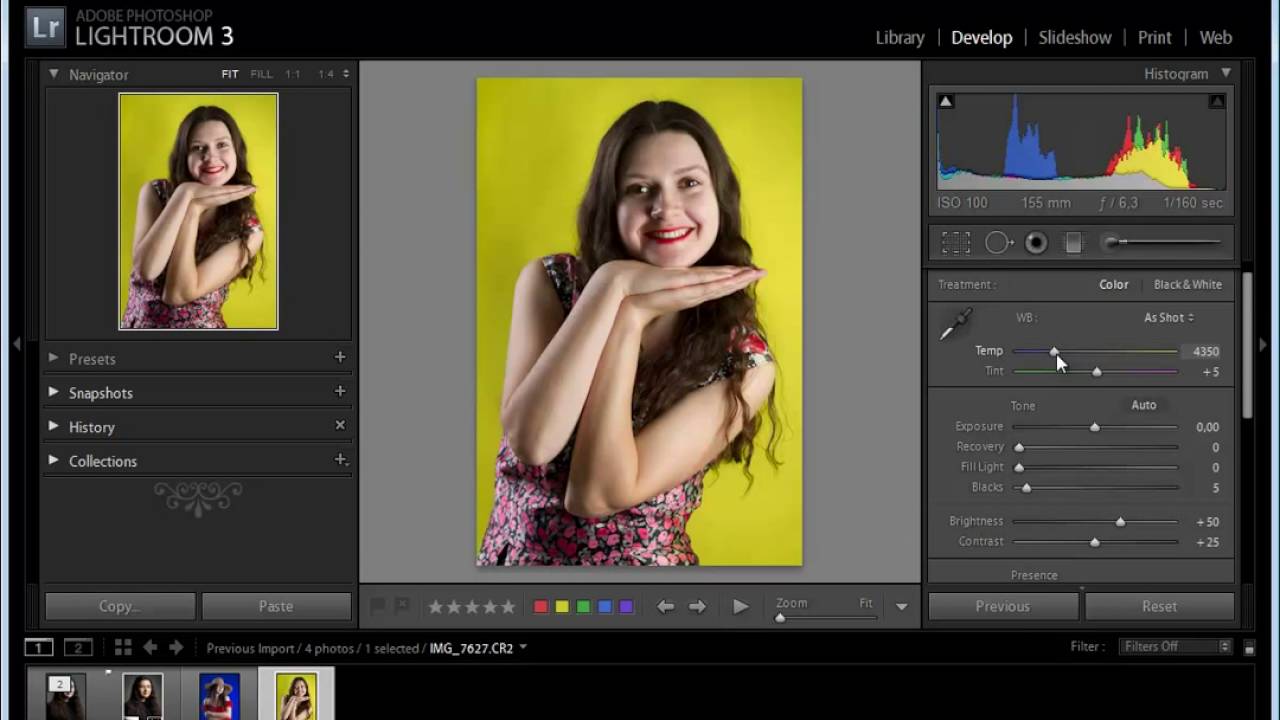Select the Crop Overlay tool
This screenshot has height=720, width=1280.
[956, 243]
